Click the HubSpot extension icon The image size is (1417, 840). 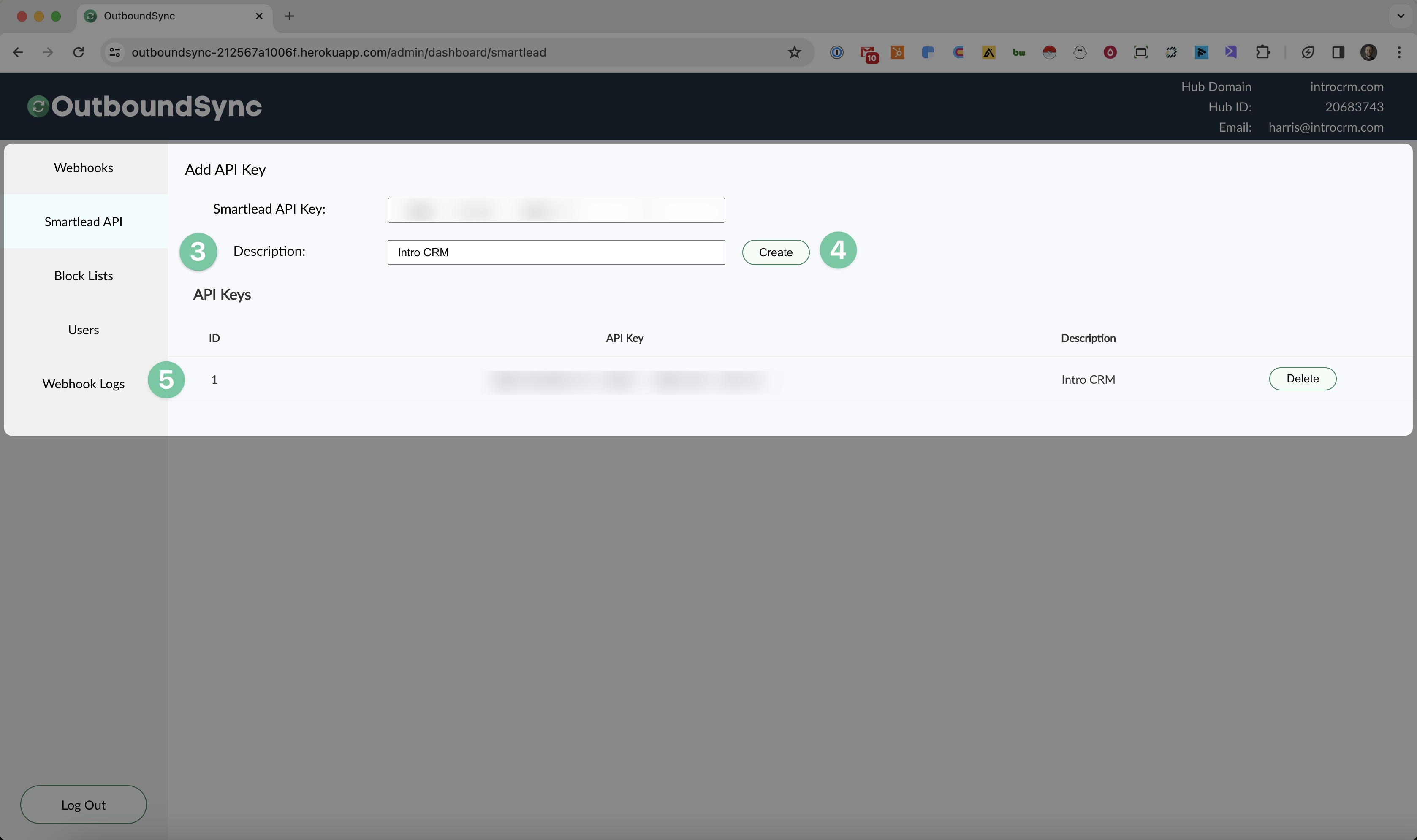coord(897,52)
